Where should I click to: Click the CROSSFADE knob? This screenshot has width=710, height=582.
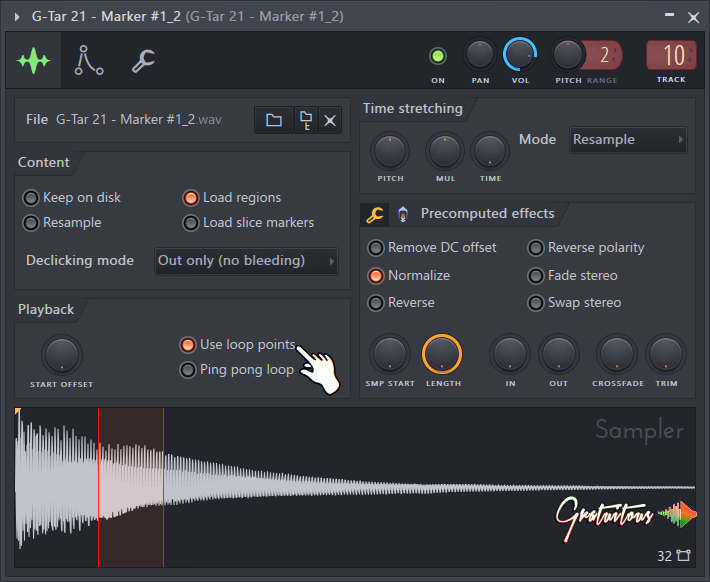tap(617, 354)
